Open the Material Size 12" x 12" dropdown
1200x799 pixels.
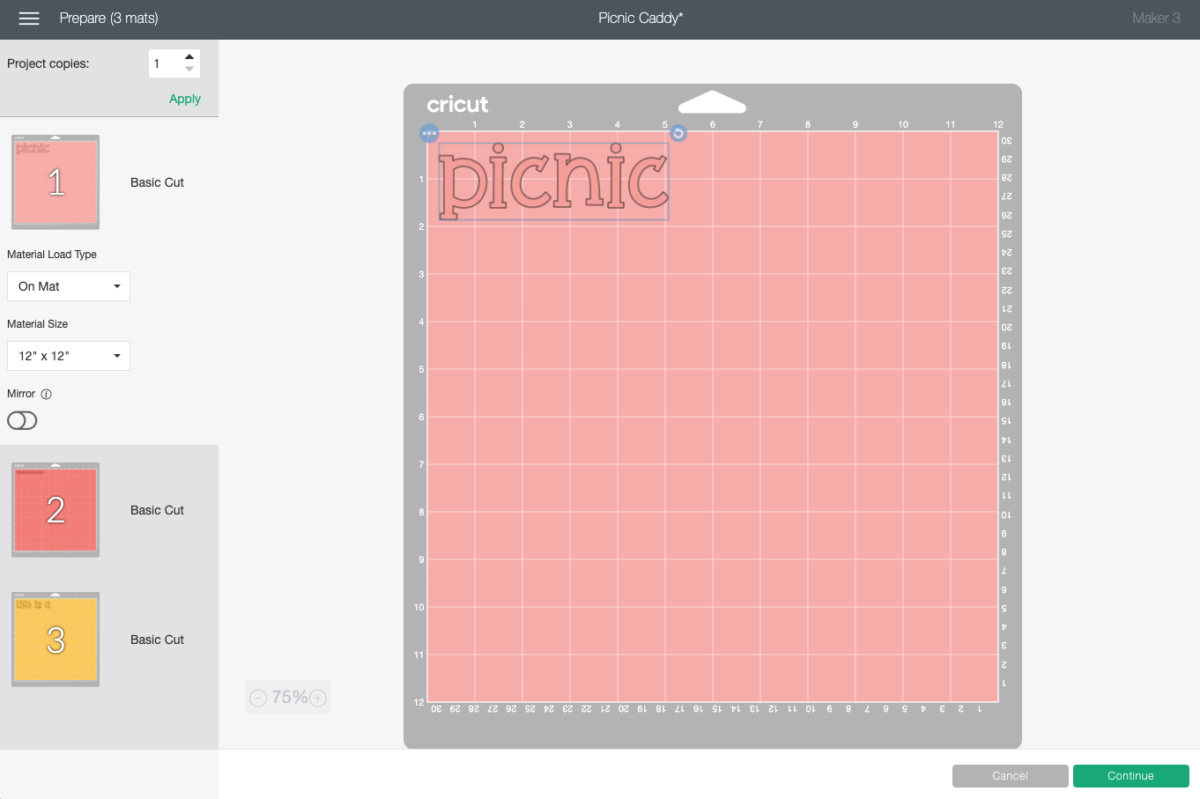[68, 356]
